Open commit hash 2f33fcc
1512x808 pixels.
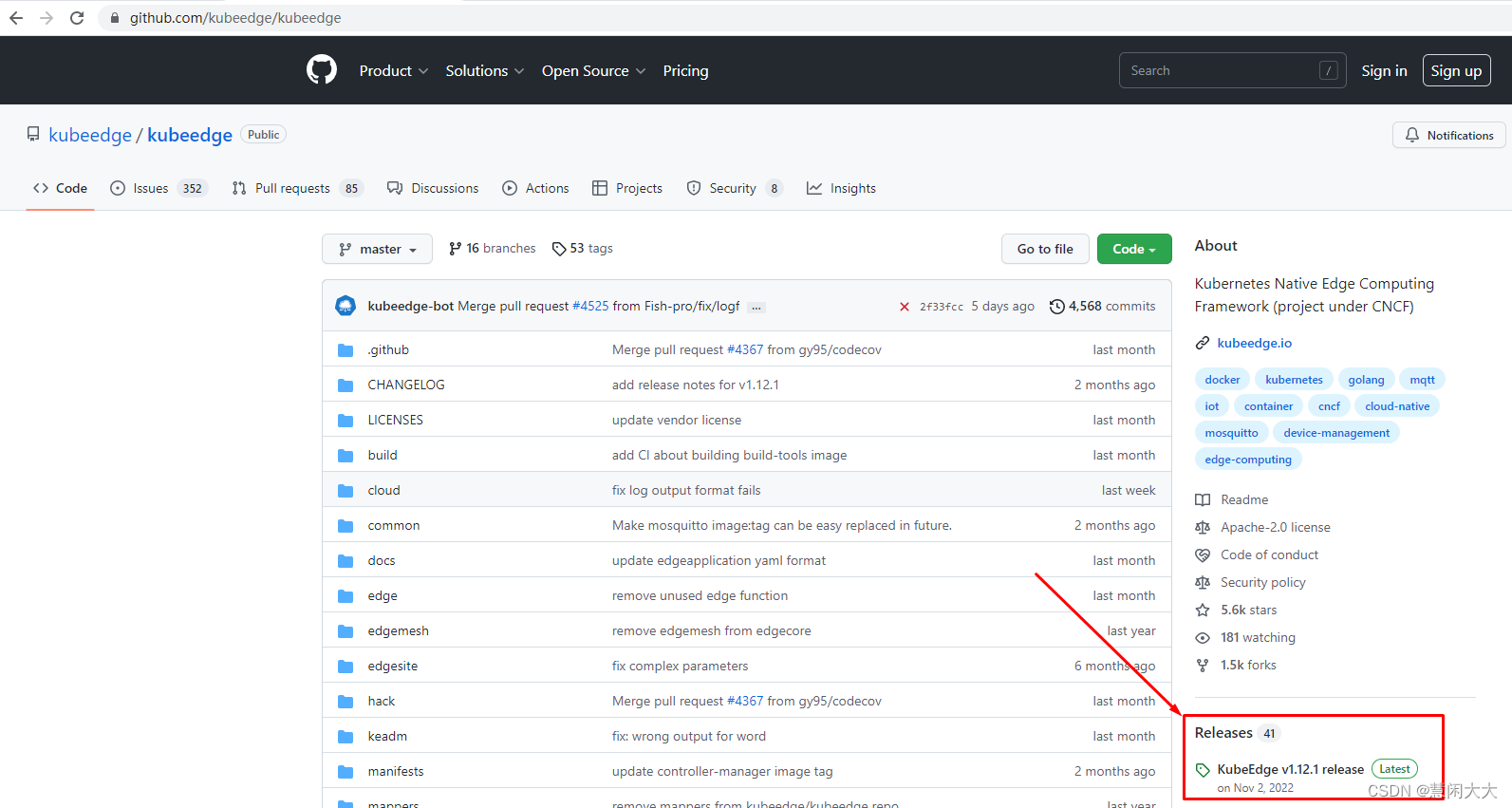pyautogui.click(x=941, y=307)
